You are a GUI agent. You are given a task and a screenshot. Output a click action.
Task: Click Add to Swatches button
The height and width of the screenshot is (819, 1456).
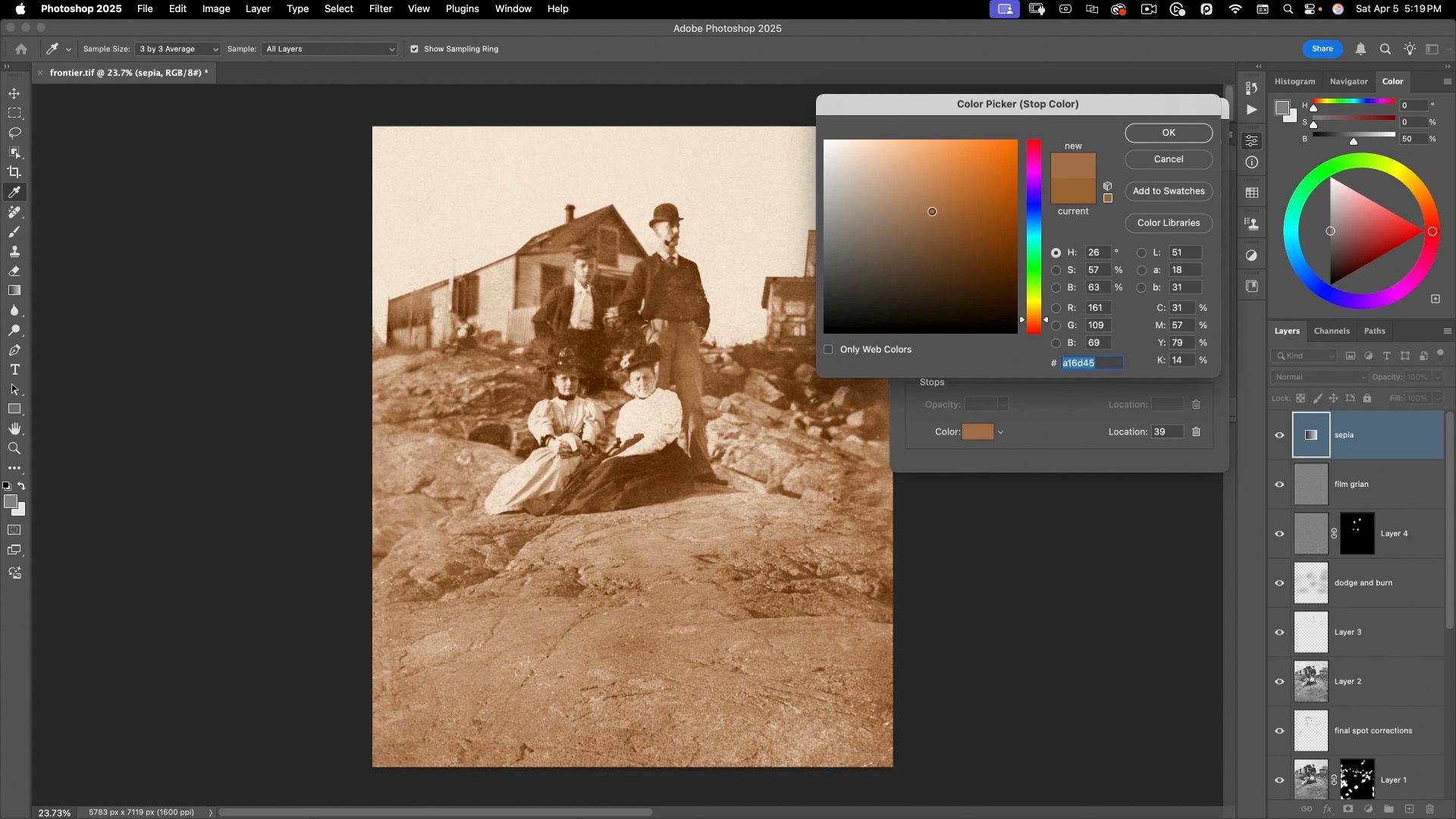pyautogui.click(x=1168, y=191)
